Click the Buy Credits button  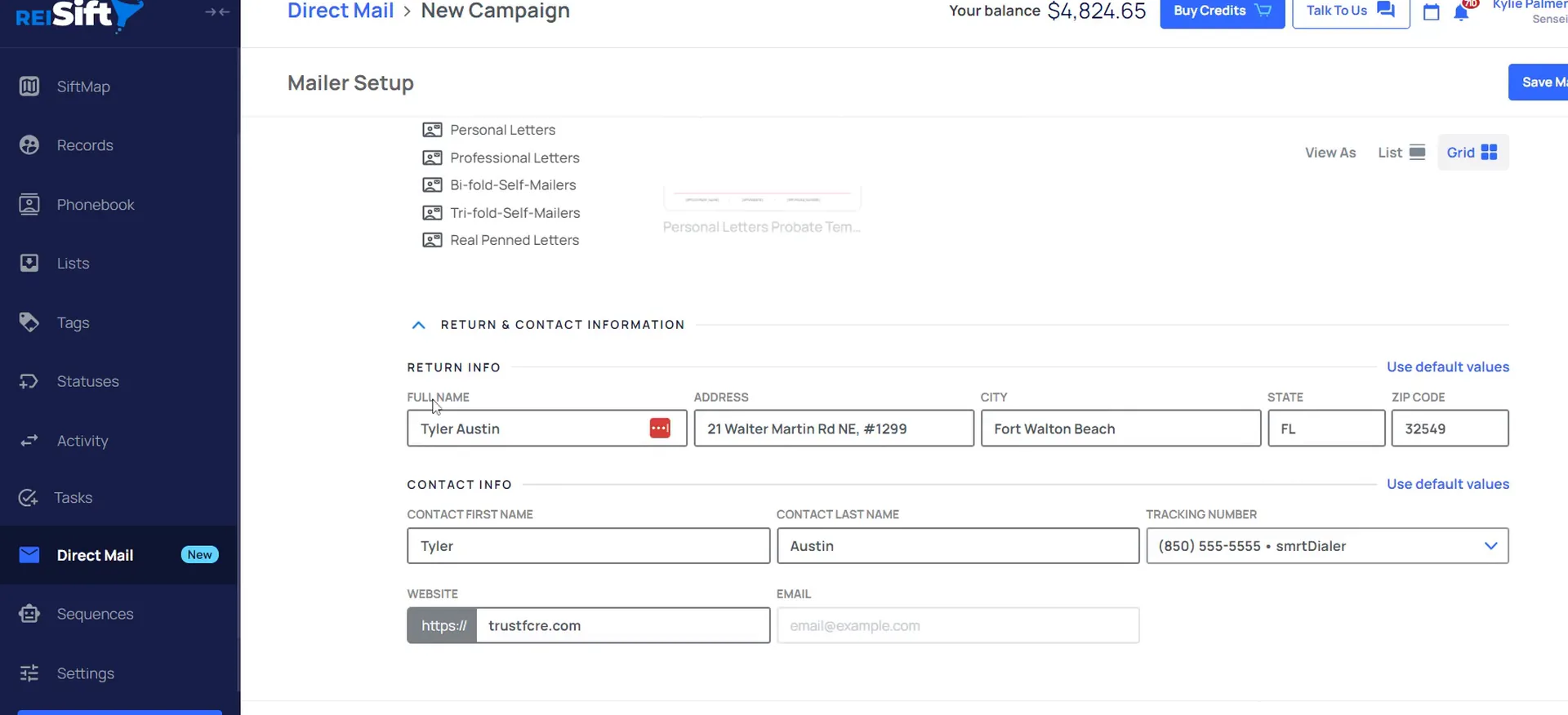coord(1222,11)
